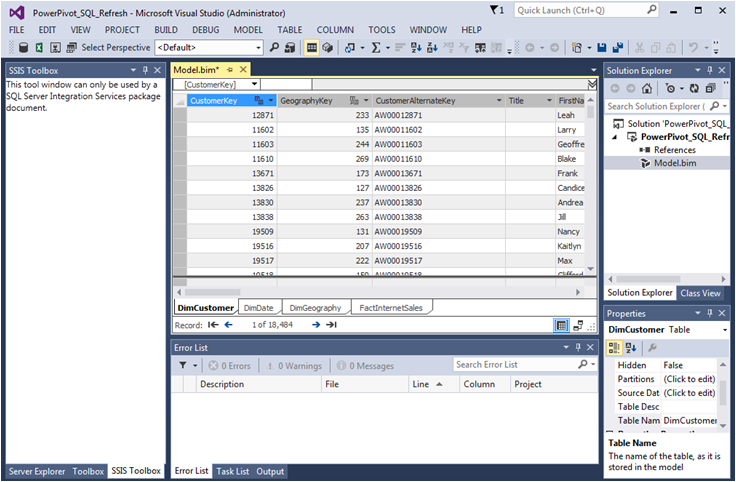Open the COLUMN menu
736x482 pixels.
click(x=335, y=30)
